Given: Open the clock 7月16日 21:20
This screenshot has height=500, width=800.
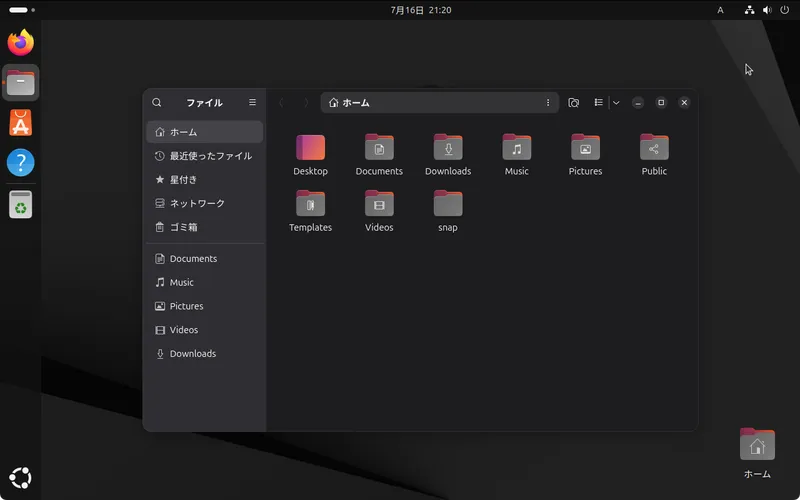Looking at the screenshot, I should 421,10.
